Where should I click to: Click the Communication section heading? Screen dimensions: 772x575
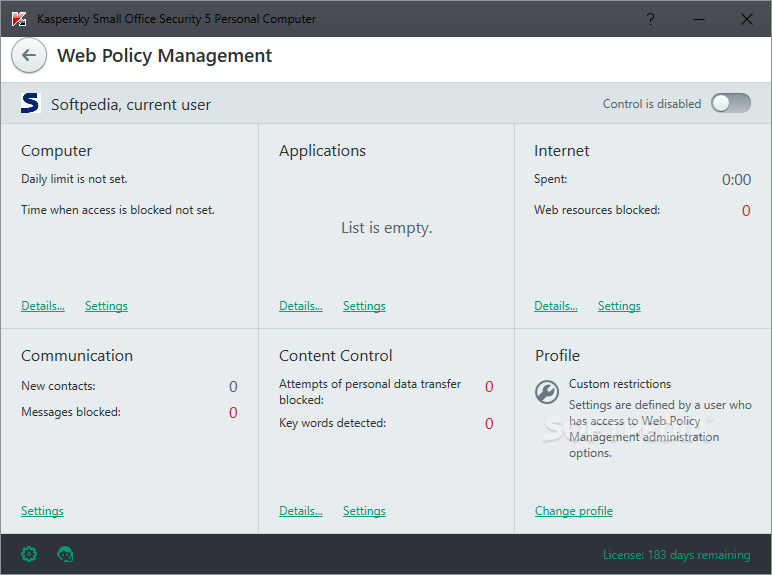coord(77,355)
